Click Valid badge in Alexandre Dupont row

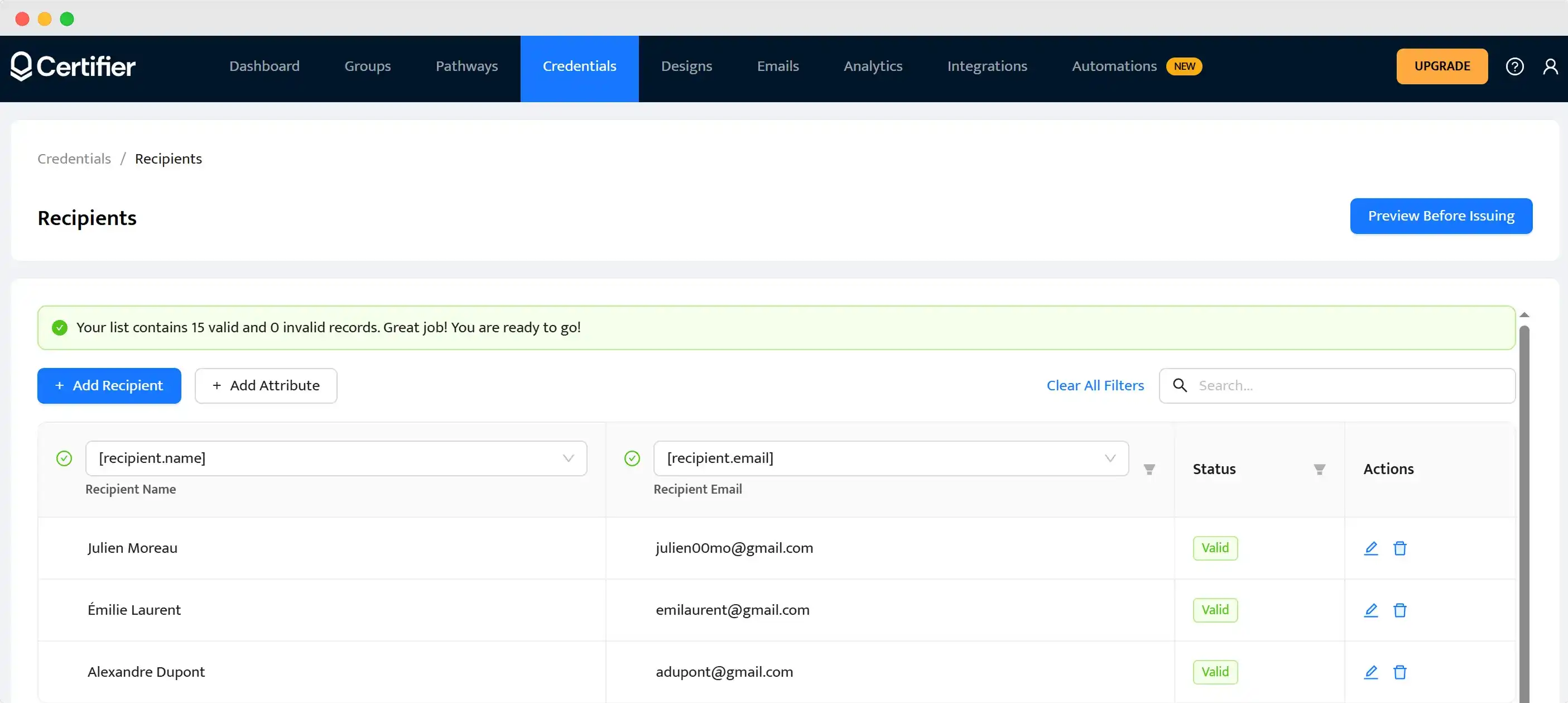tap(1215, 672)
